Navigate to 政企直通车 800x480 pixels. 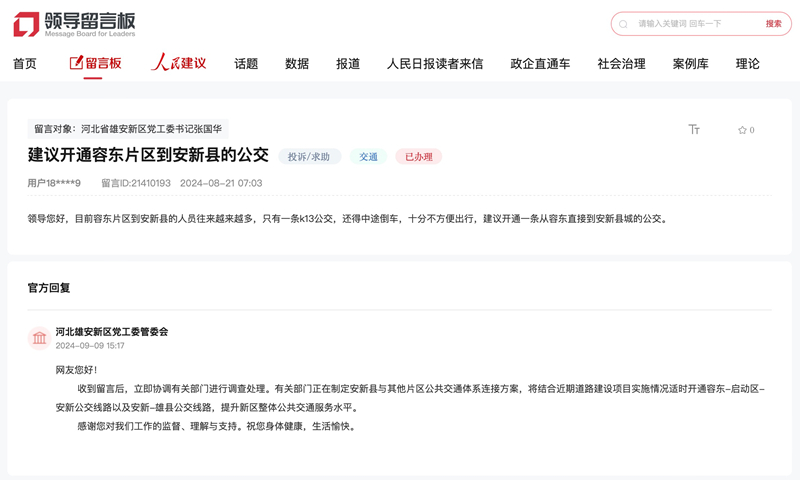click(x=540, y=64)
